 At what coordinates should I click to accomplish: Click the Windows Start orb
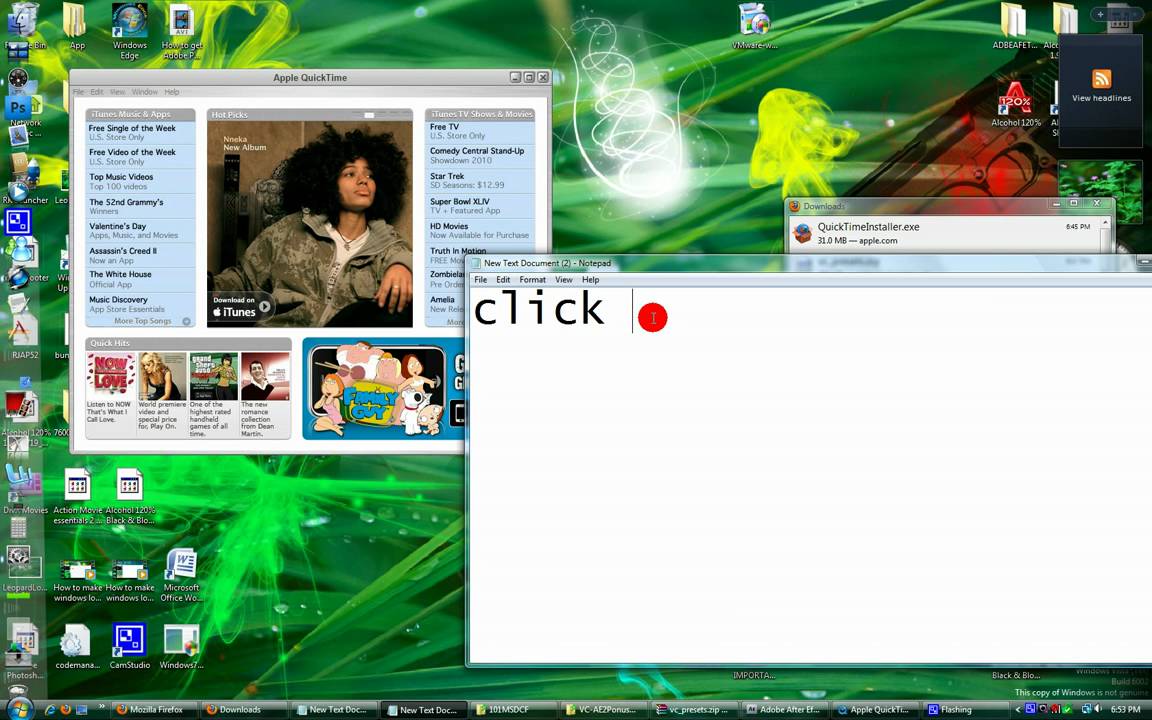(x=20, y=709)
